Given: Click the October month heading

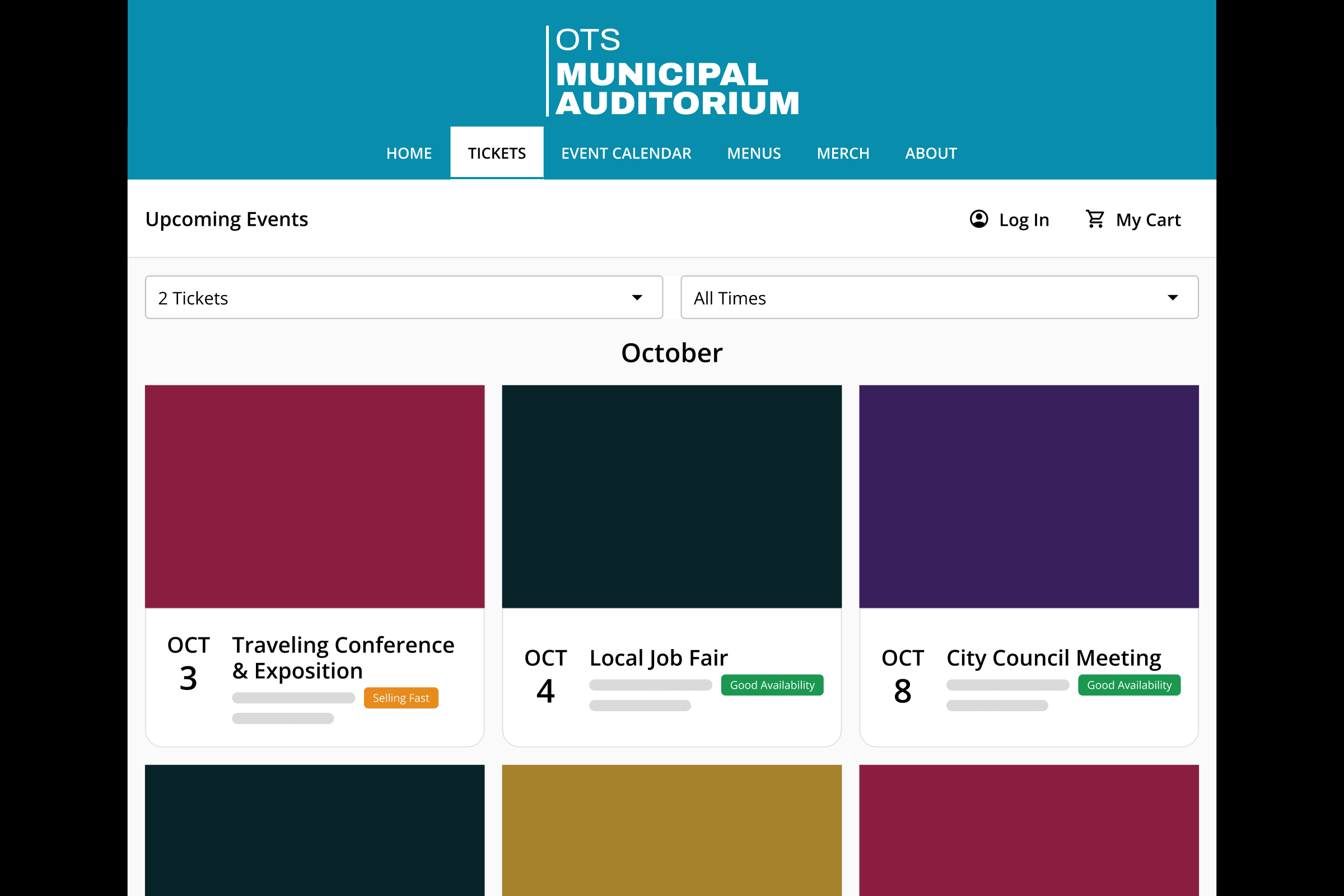Looking at the screenshot, I should click(672, 353).
